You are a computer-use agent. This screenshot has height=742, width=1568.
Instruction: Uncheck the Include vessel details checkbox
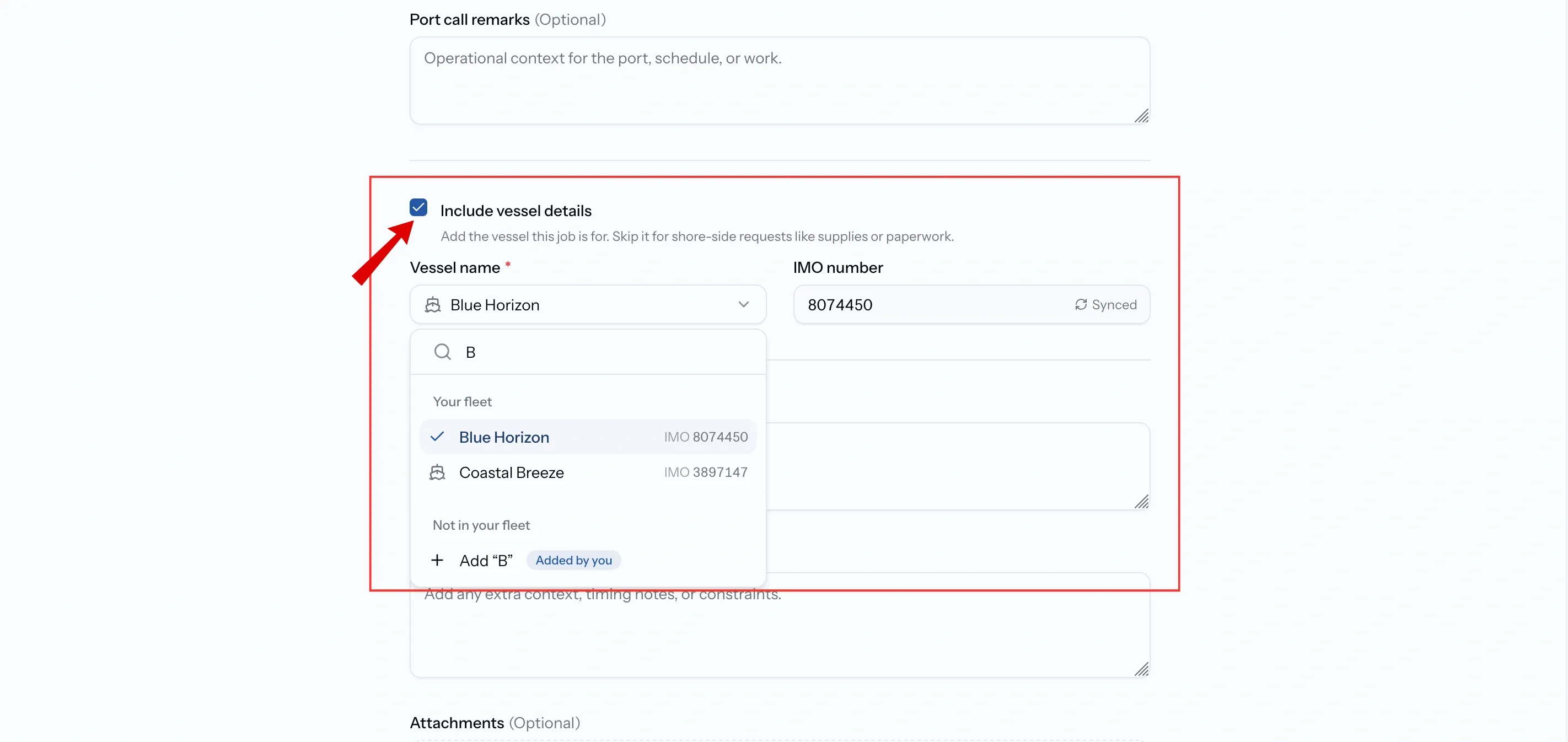click(418, 208)
